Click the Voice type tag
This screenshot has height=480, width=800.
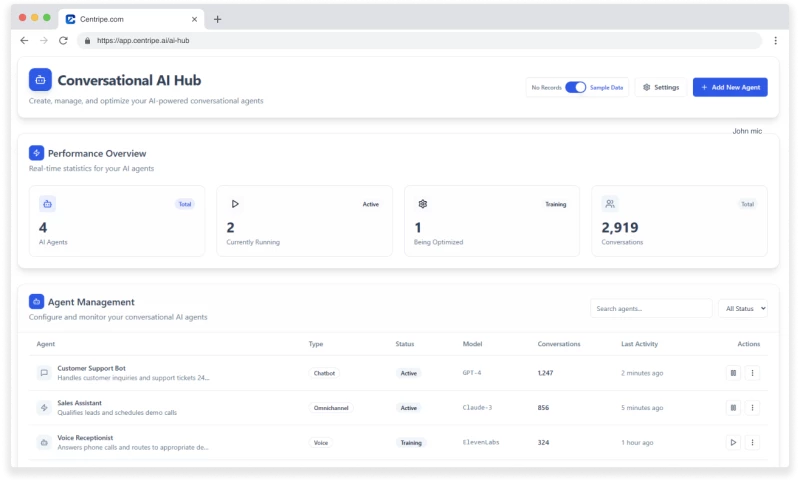(321, 442)
